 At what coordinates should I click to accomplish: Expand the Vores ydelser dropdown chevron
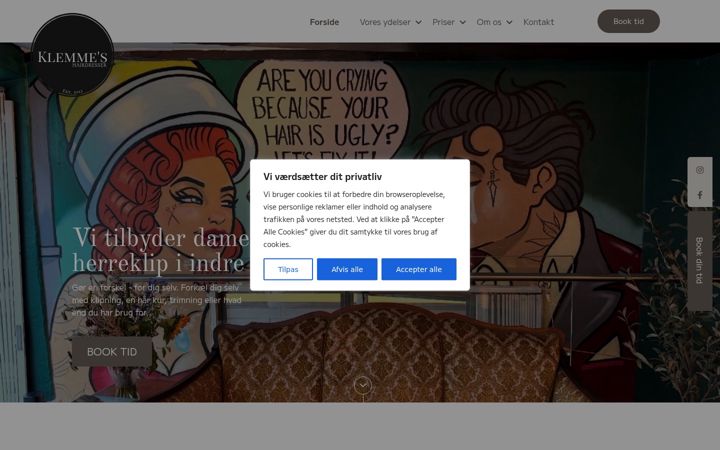(x=419, y=22)
